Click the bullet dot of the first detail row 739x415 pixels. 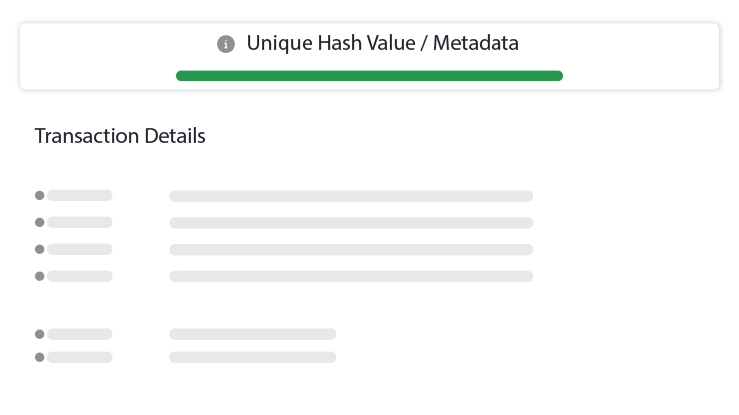(x=40, y=196)
